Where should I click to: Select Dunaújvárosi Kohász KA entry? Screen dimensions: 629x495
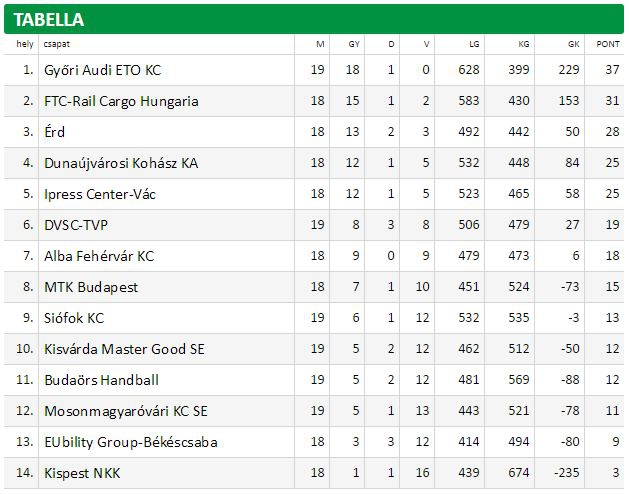[121, 163]
